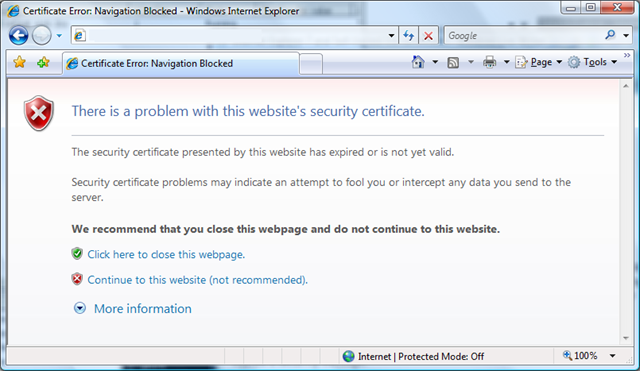640x371 pixels.
Task: Refresh the page with the Refresh icon
Action: click(409, 36)
